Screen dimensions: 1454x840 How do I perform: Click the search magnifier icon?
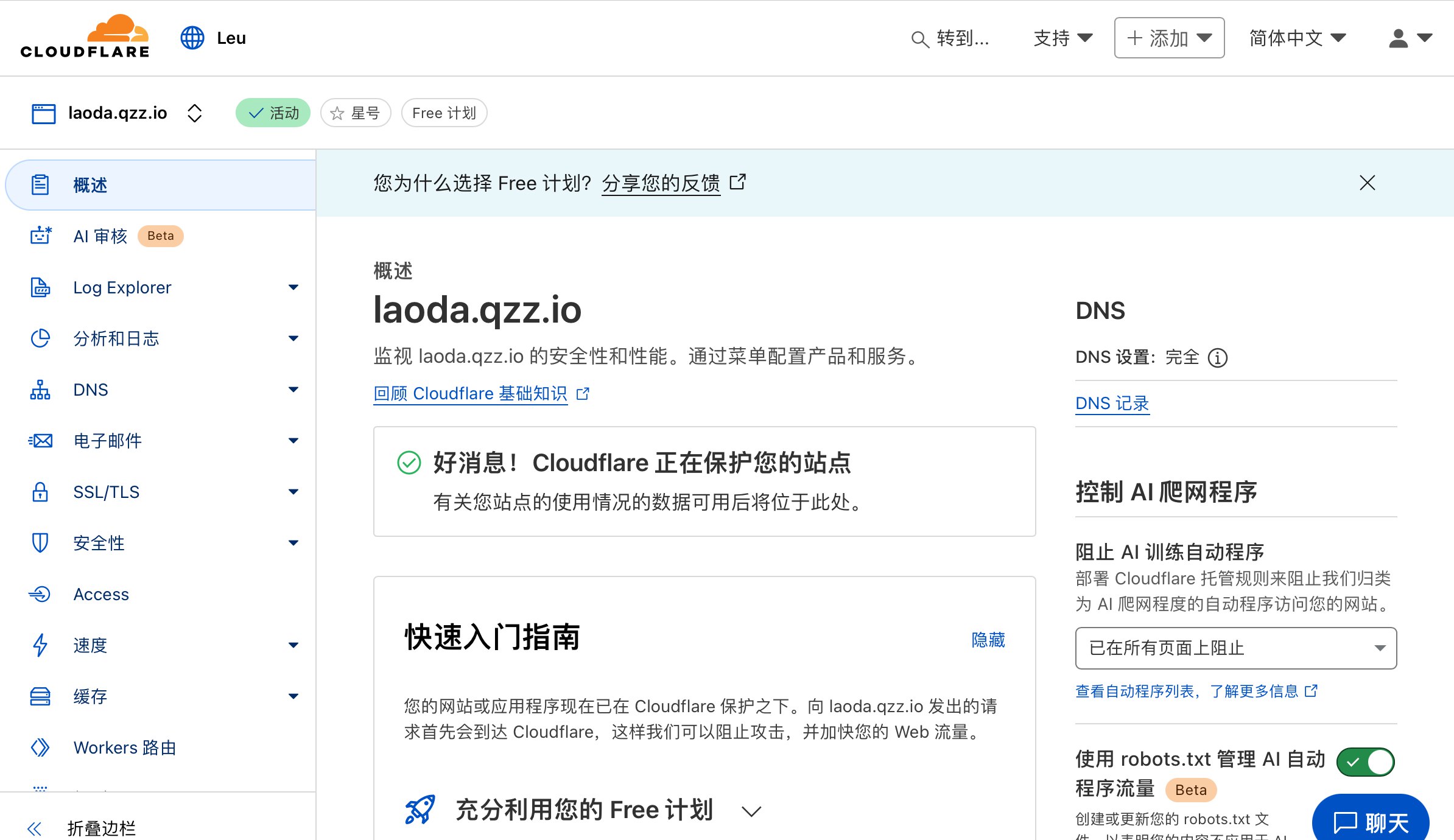click(x=919, y=39)
